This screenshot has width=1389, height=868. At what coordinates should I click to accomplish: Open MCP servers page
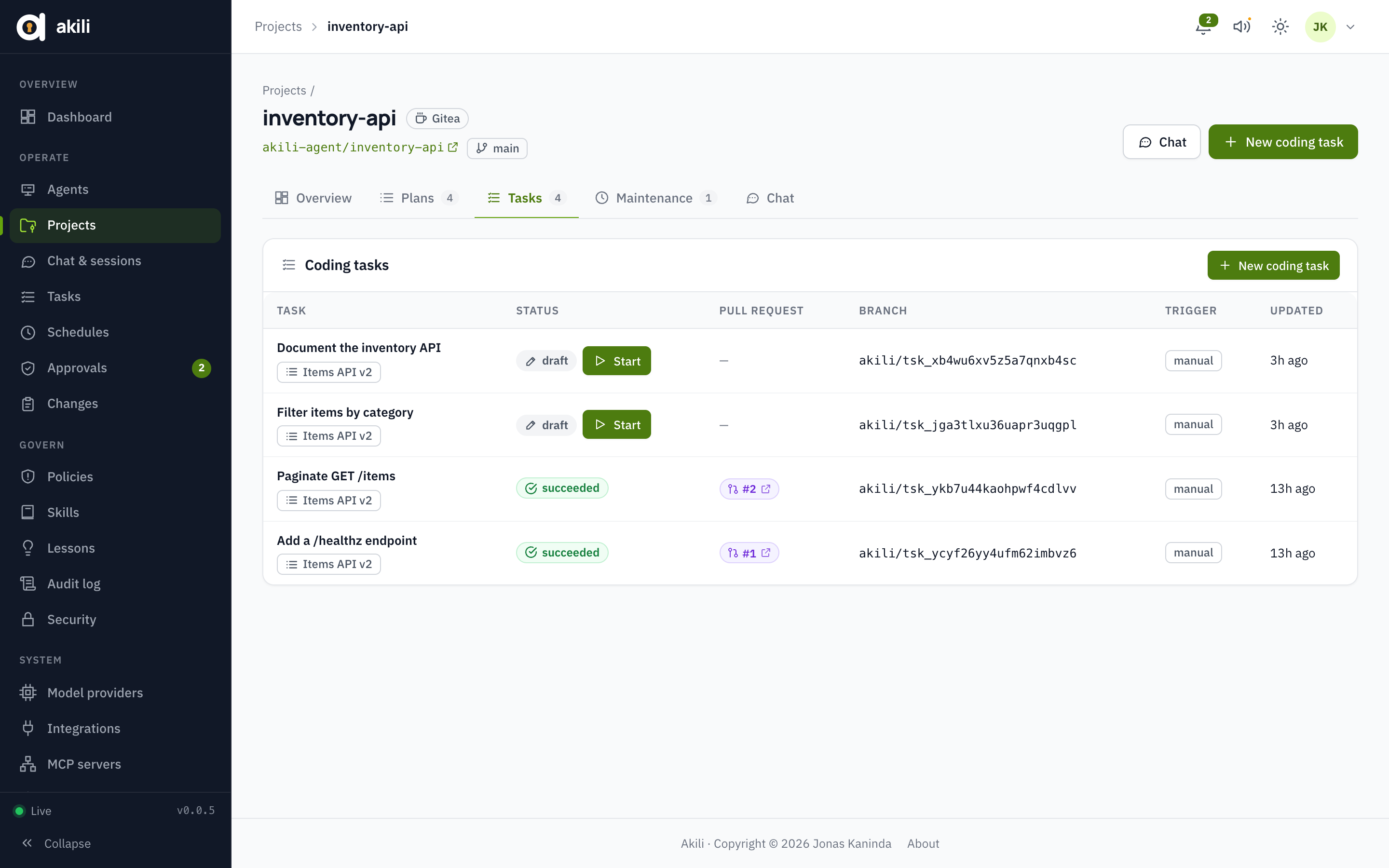click(115, 764)
